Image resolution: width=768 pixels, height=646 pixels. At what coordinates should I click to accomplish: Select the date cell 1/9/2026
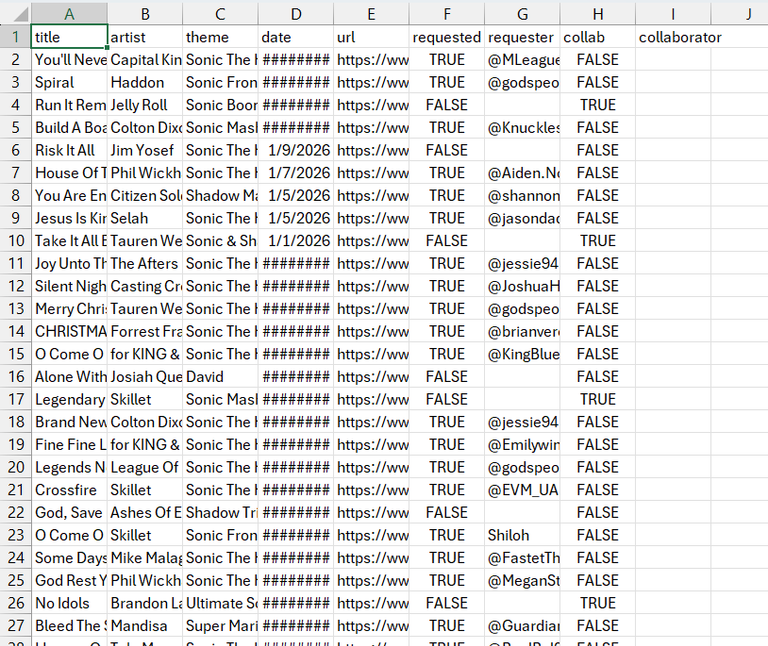pyautogui.click(x=296, y=150)
